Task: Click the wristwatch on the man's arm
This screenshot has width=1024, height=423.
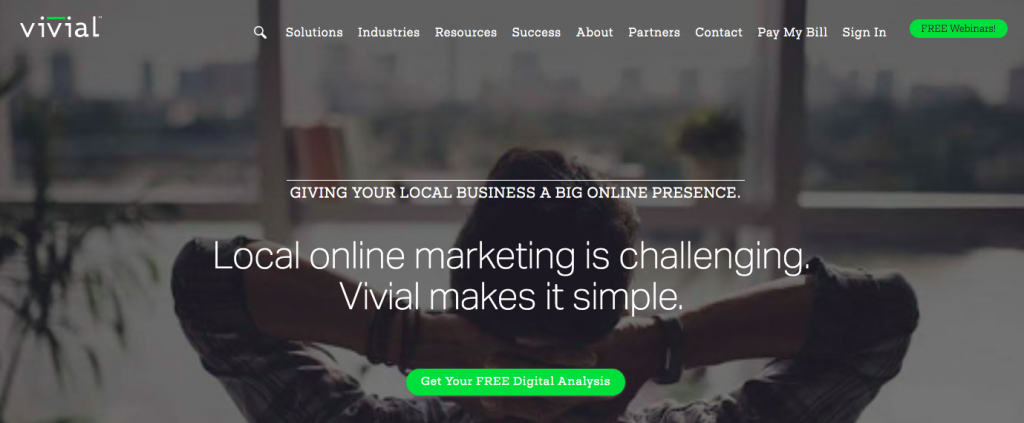Action: (667, 349)
